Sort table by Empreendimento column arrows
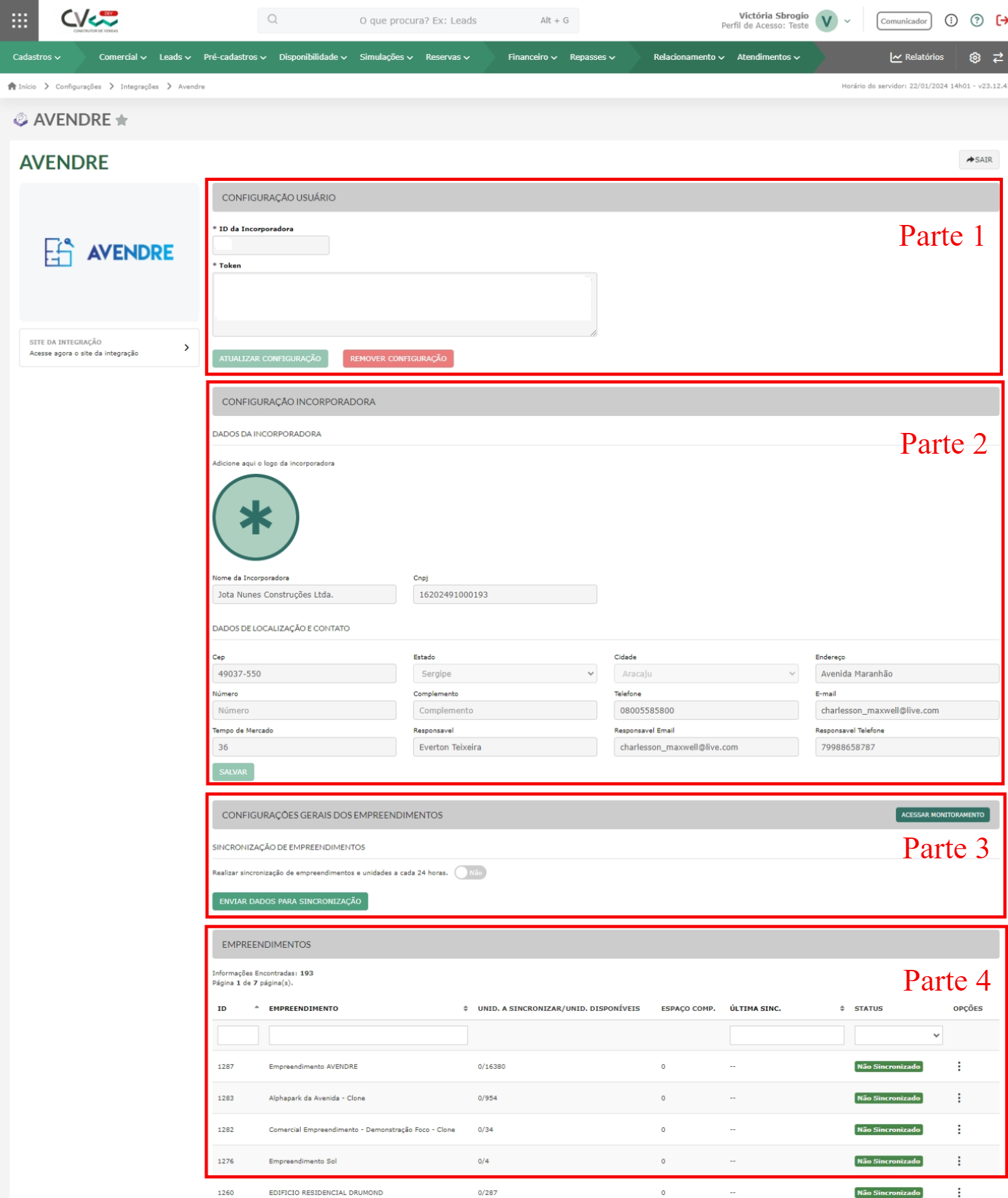1008x1198 pixels. [x=465, y=1008]
